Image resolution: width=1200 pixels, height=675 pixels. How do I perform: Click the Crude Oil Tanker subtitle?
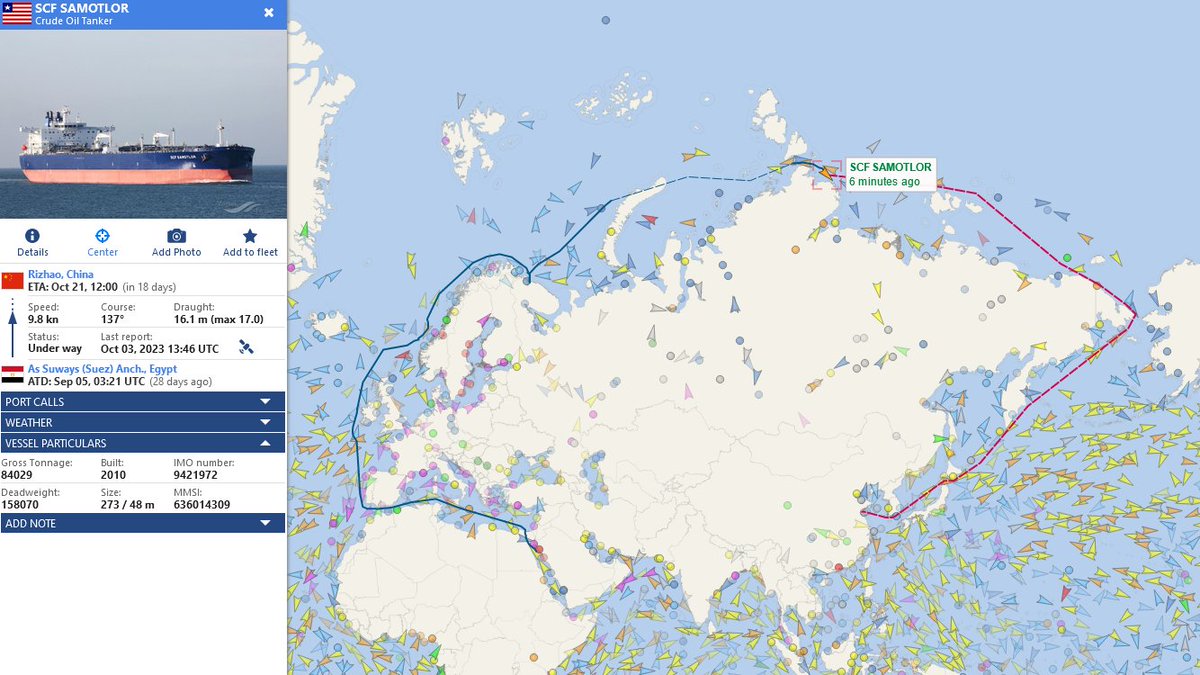click(72, 20)
